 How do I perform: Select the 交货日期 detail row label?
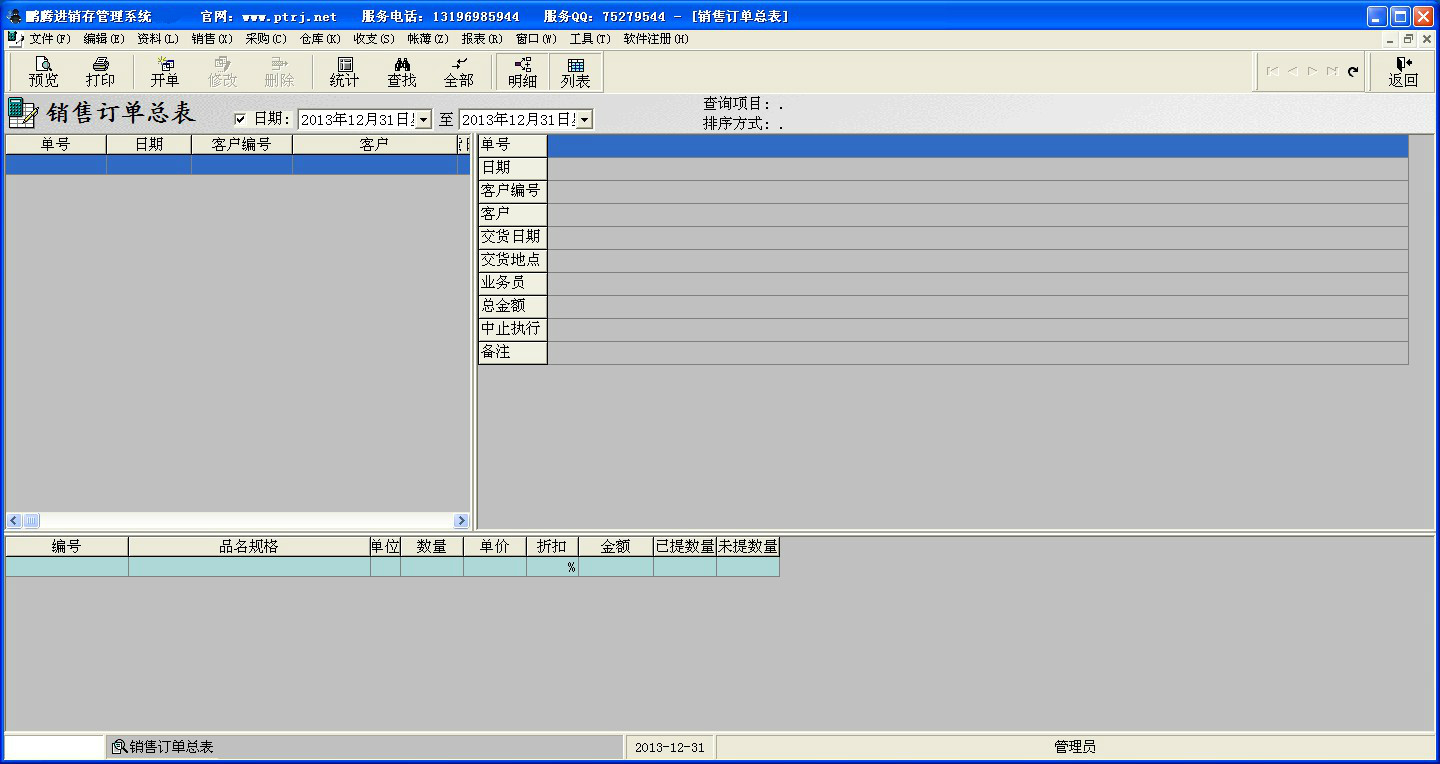click(512, 237)
